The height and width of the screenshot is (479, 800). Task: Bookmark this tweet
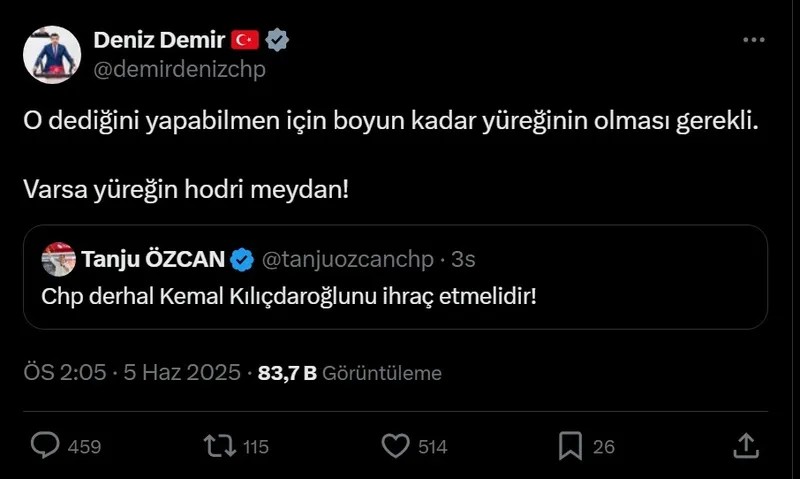570,445
